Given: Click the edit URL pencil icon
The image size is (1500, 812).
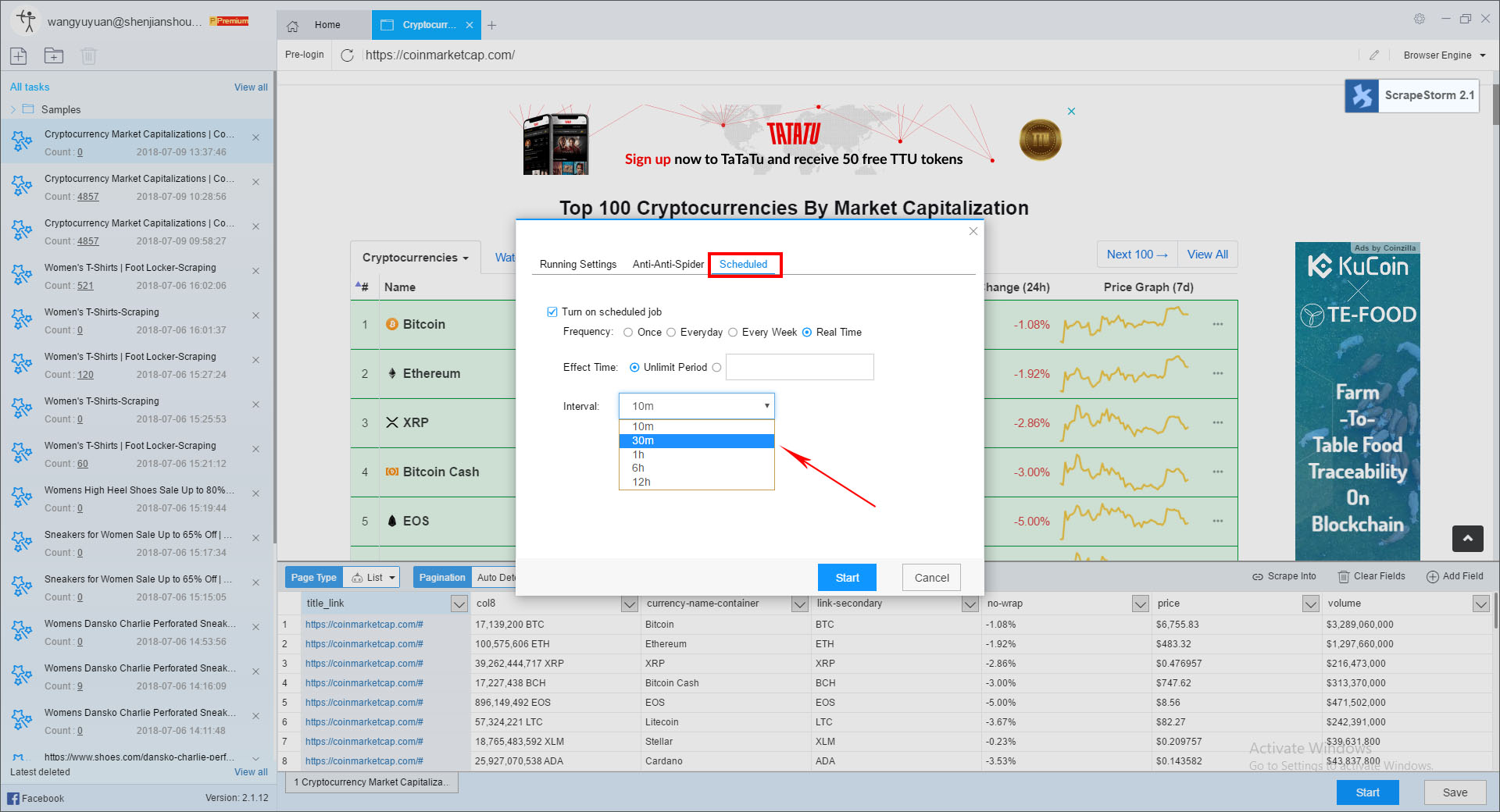Looking at the screenshot, I should [x=1374, y=55].
